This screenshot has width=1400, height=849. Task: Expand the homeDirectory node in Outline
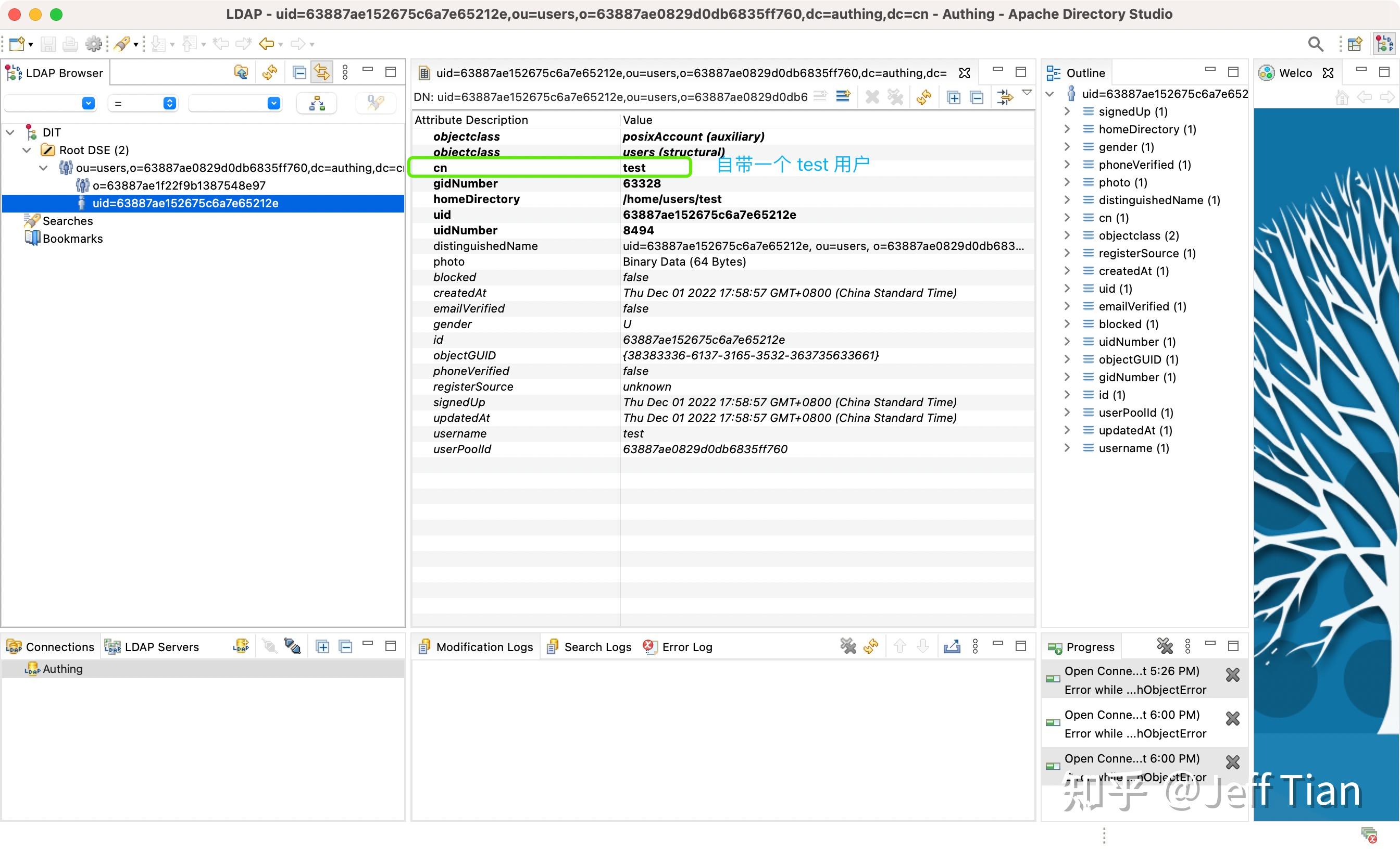coord(1067,129)
